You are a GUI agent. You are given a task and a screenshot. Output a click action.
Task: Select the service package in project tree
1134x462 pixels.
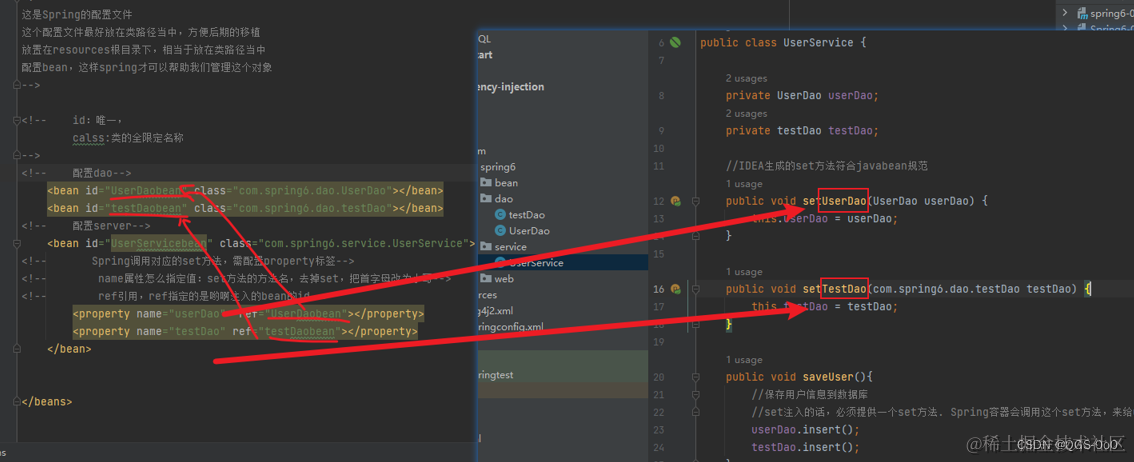pyautogui.click(x=511, y=247)
